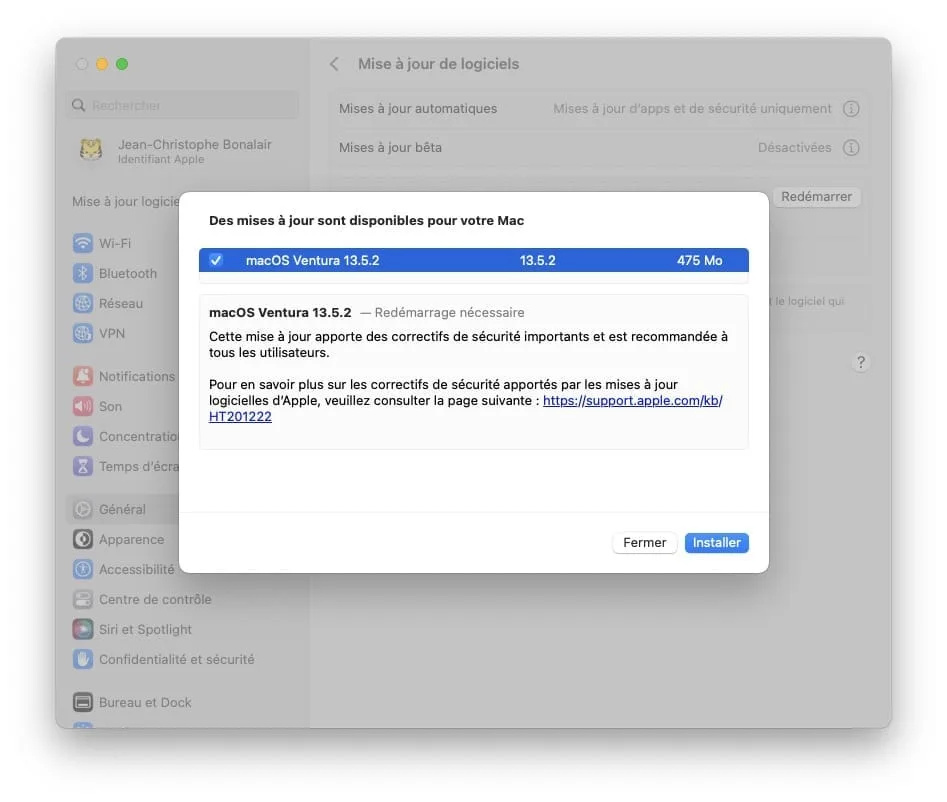
Task: Select Confidentialité et sécurité hand icon
Action: coord(83,659)
